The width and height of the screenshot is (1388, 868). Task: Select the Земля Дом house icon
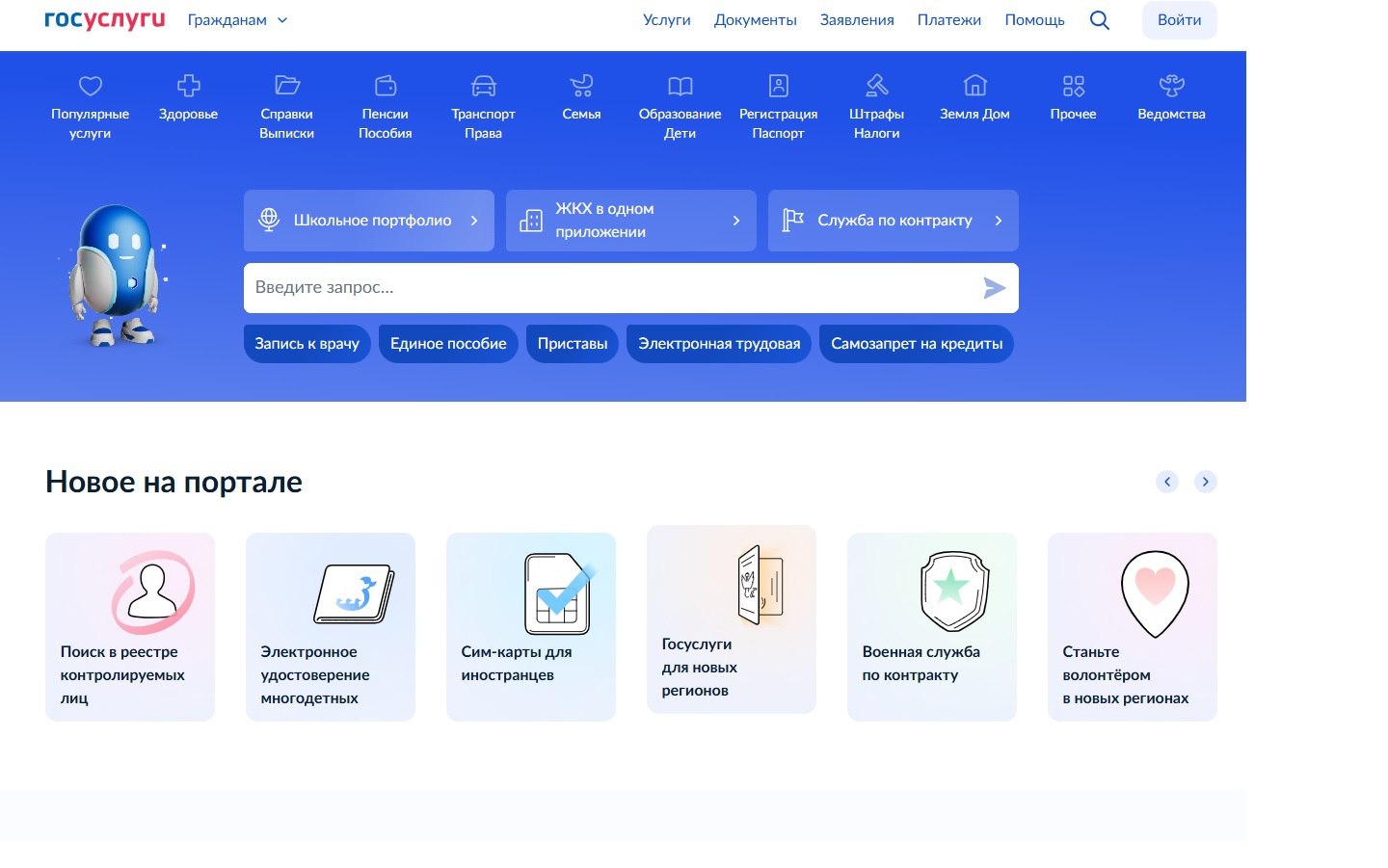point(975,86)
